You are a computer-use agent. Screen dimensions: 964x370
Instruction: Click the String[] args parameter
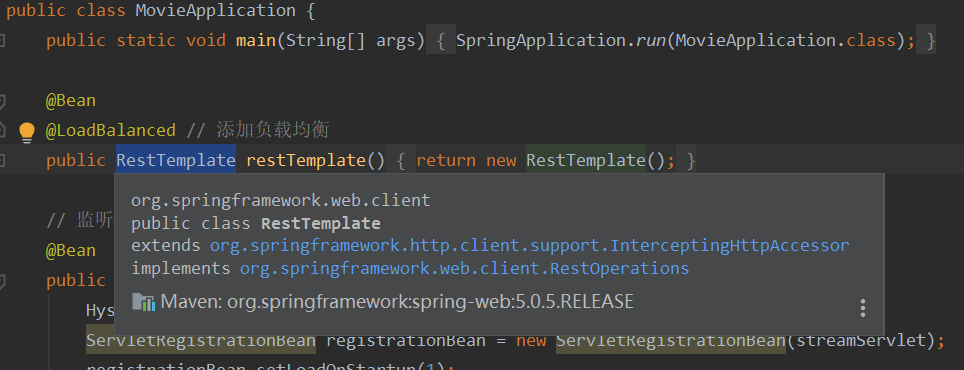point(350,41)
